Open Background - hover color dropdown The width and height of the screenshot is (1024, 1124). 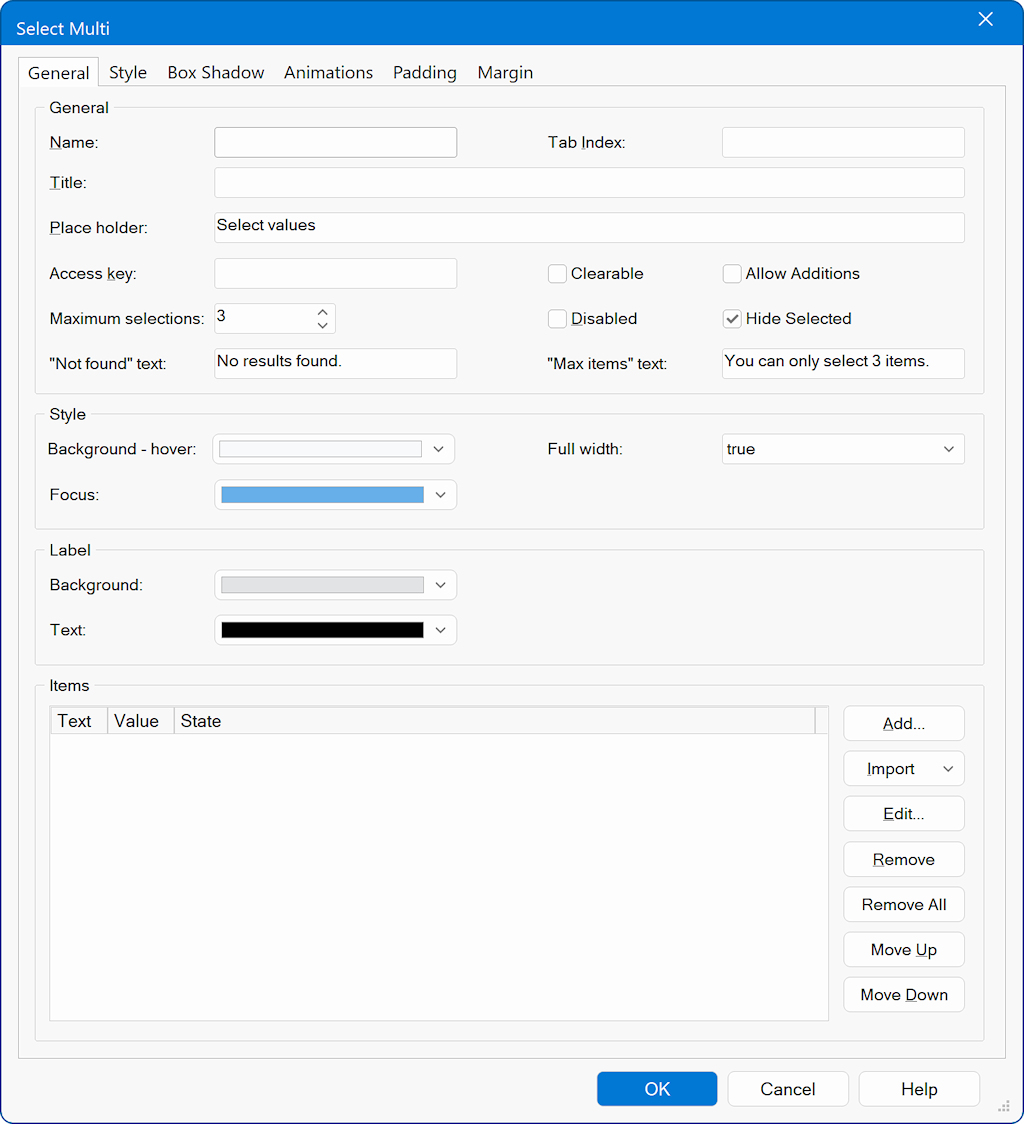click(438, 449)
